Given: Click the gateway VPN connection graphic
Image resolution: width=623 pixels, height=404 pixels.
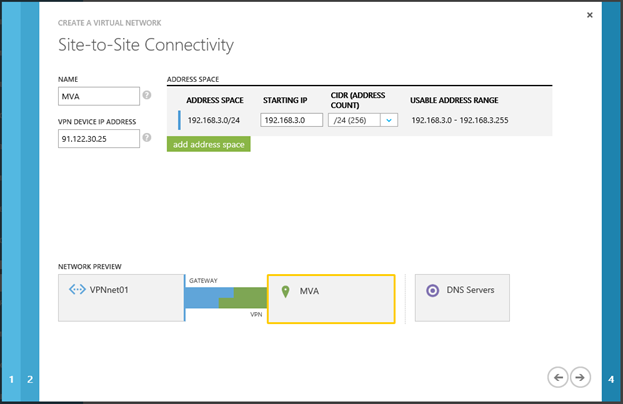Looking at the screenshot, I should click(227, 298).
